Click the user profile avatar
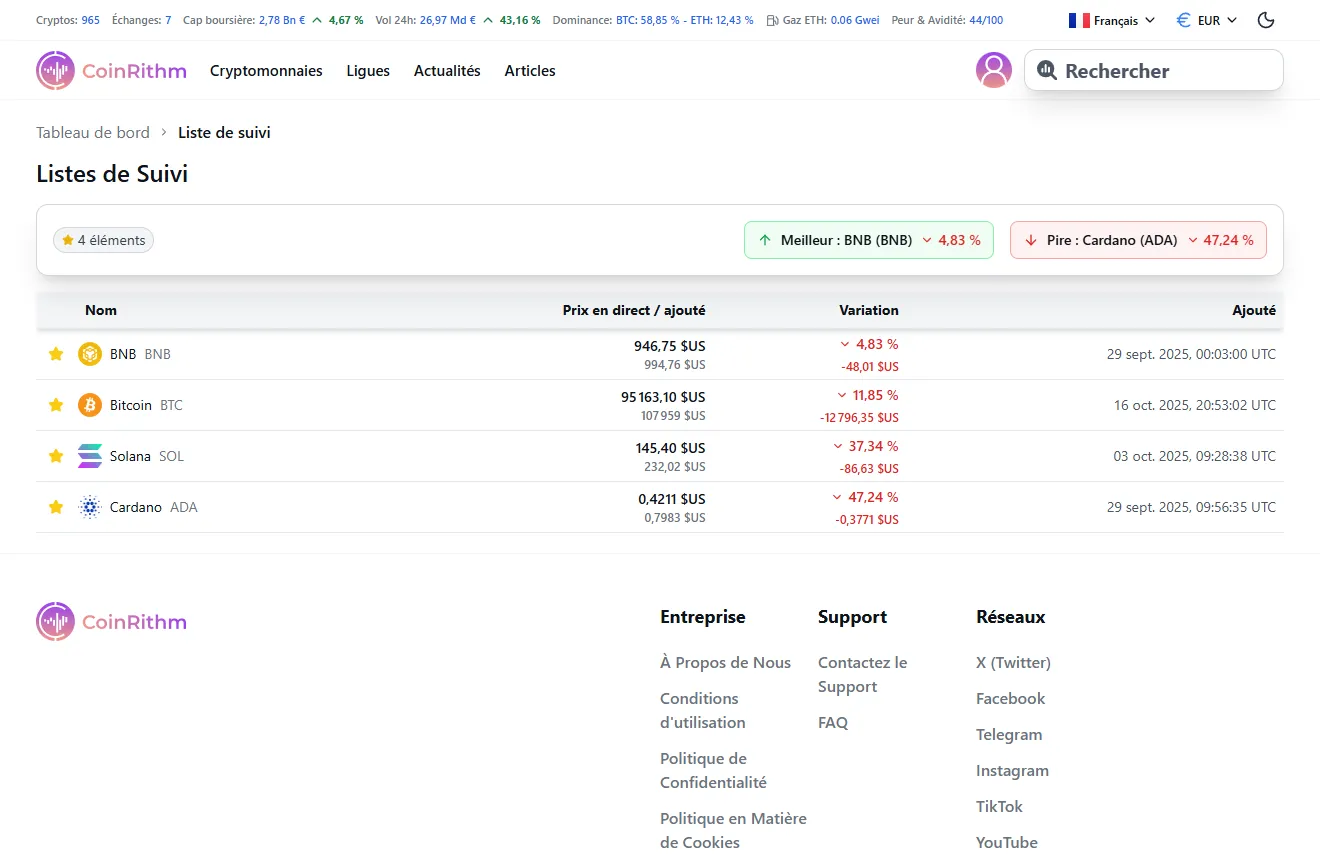Image resolution: width=1320 pixels, height=866 pixels. 993,70
